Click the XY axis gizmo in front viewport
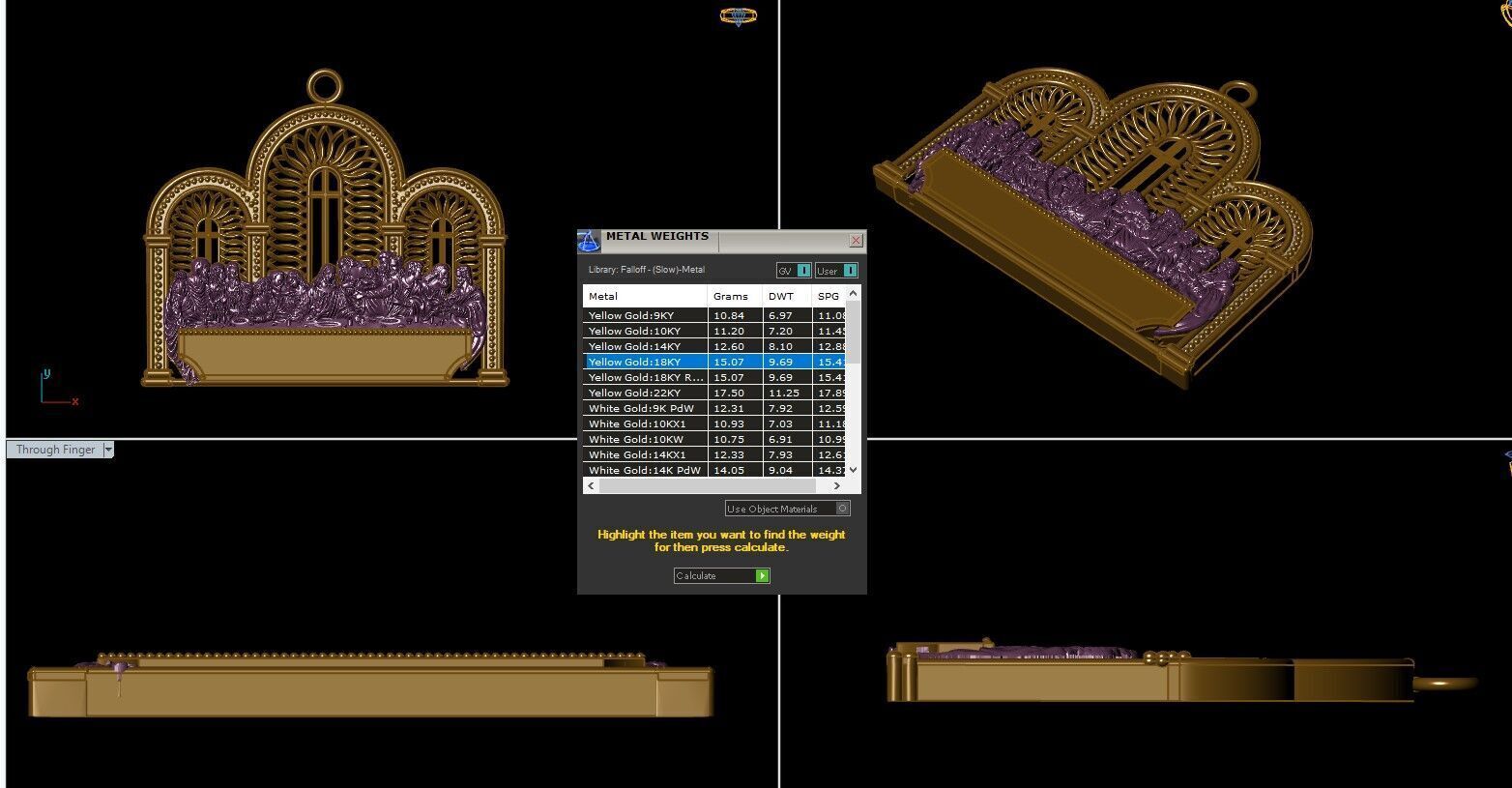1512x788 pixels. click(x=58, y=387)
